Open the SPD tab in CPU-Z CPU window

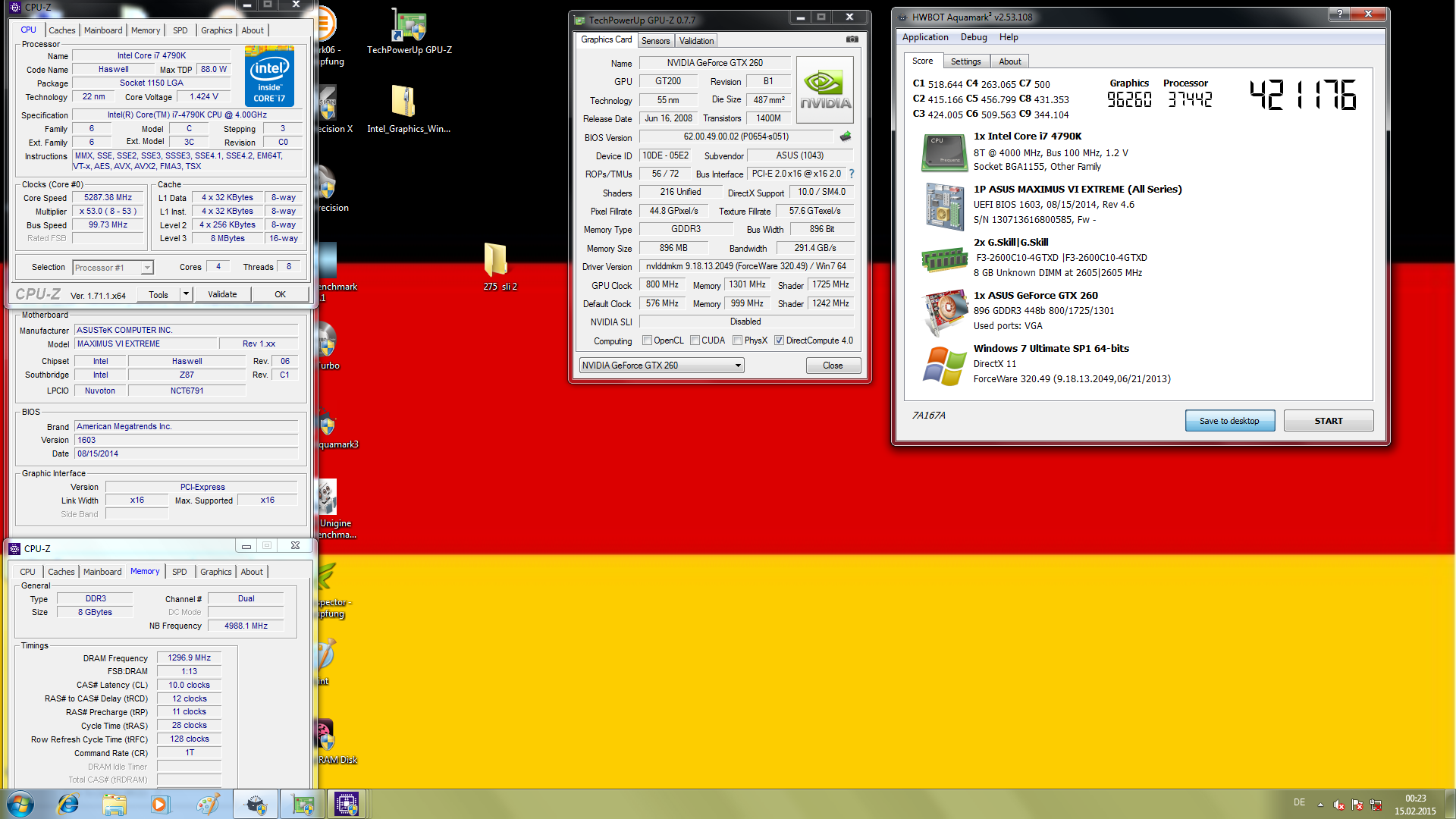(180, 30)
